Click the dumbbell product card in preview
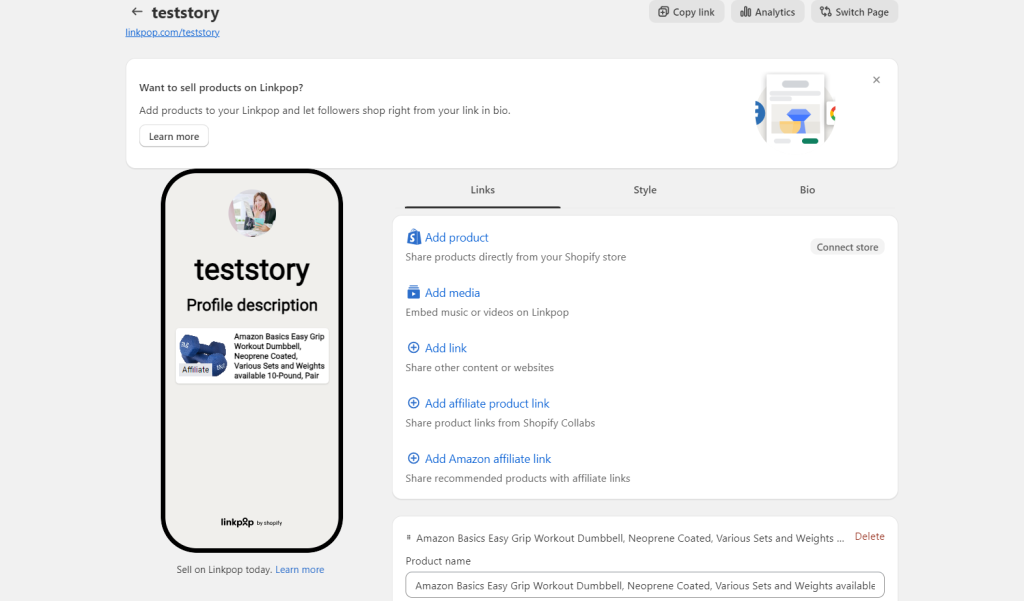 point(252,356)
